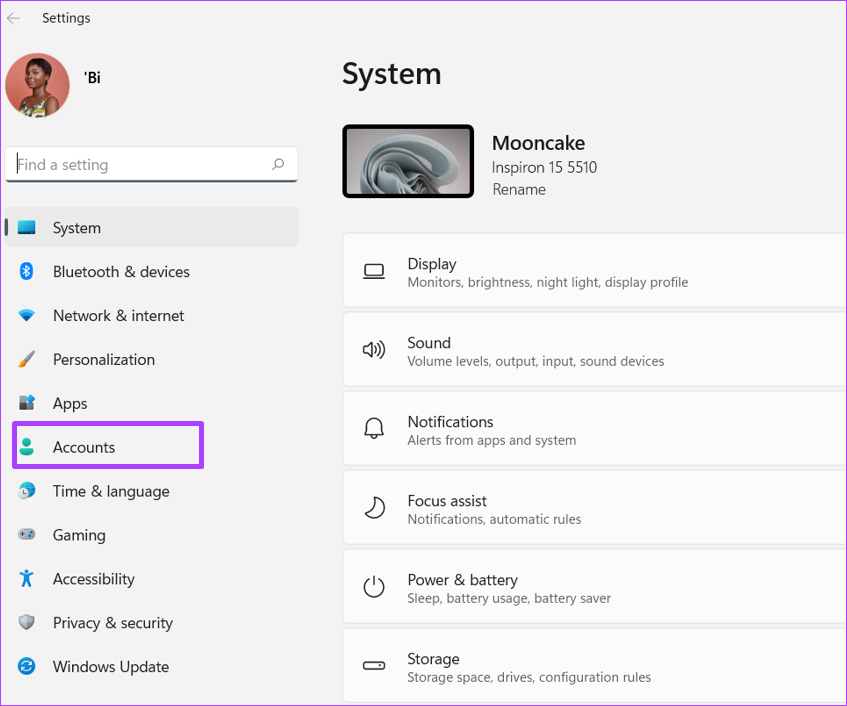The height and width of the screenshot is (706, 847).
Task: Click the Find a setting field
Action: 151,164
